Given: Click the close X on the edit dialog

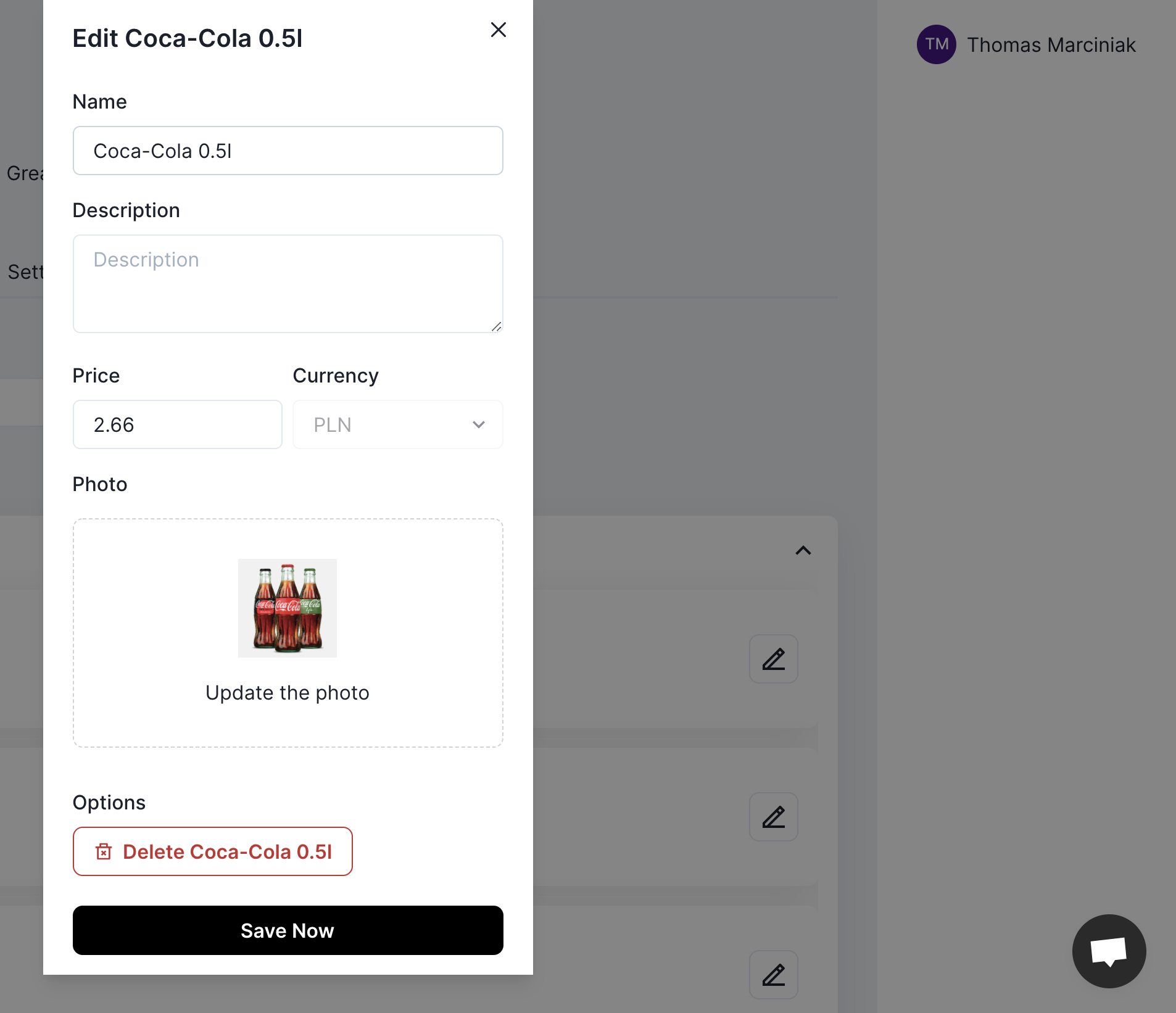Looking at the screenshot, I should pyautogui.click(x=498, y=30).
